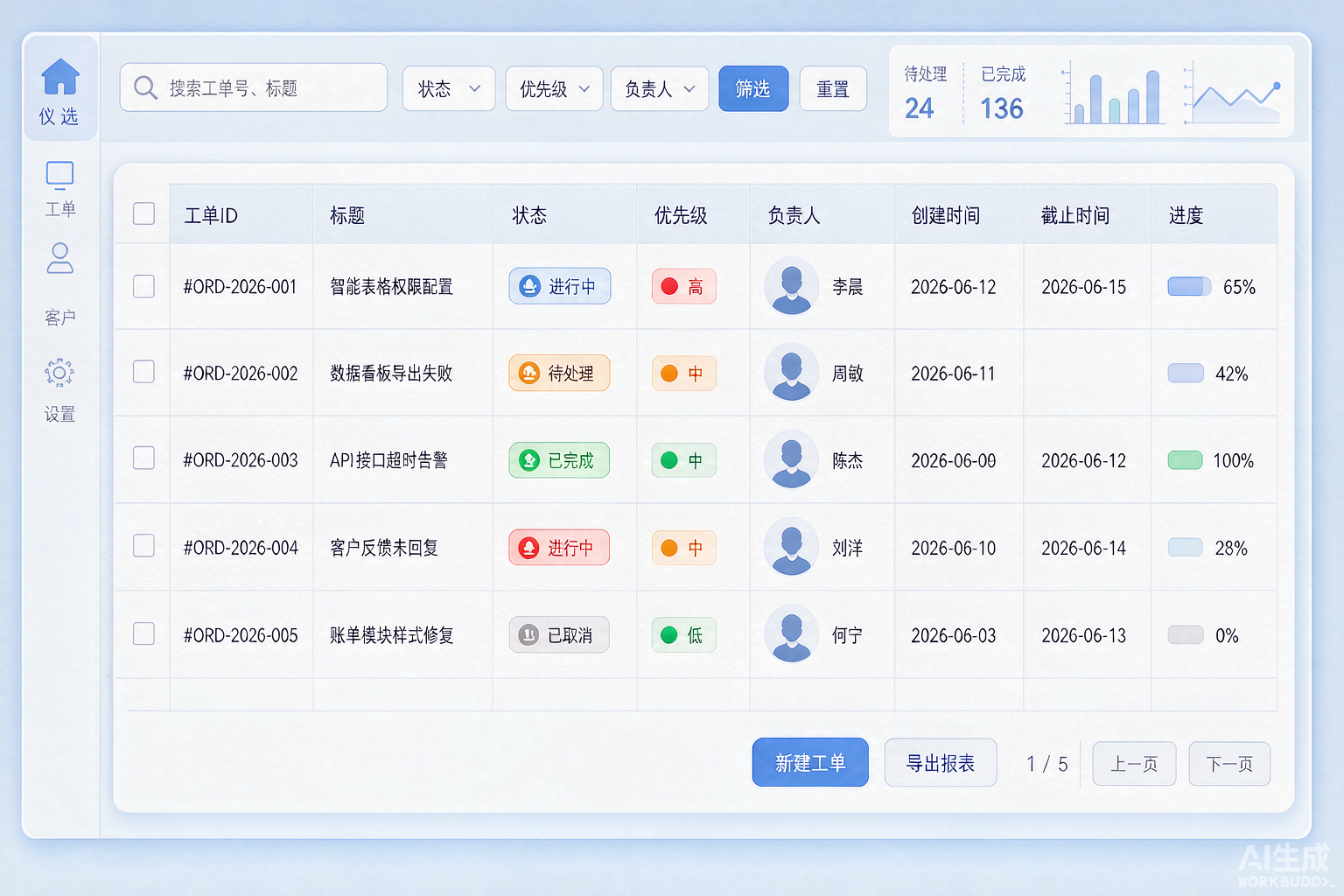Open the 客户 person icon in sidebar
The height and width of the screenshot is (896, 1344).
click(x=59, y=258)
